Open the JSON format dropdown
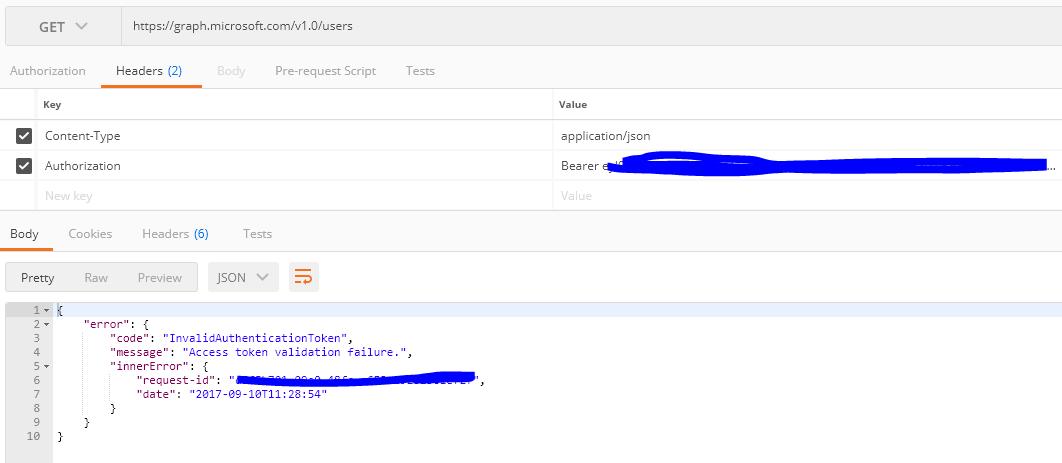This screenshot has width=1062, height=463. tap(243, 277)
